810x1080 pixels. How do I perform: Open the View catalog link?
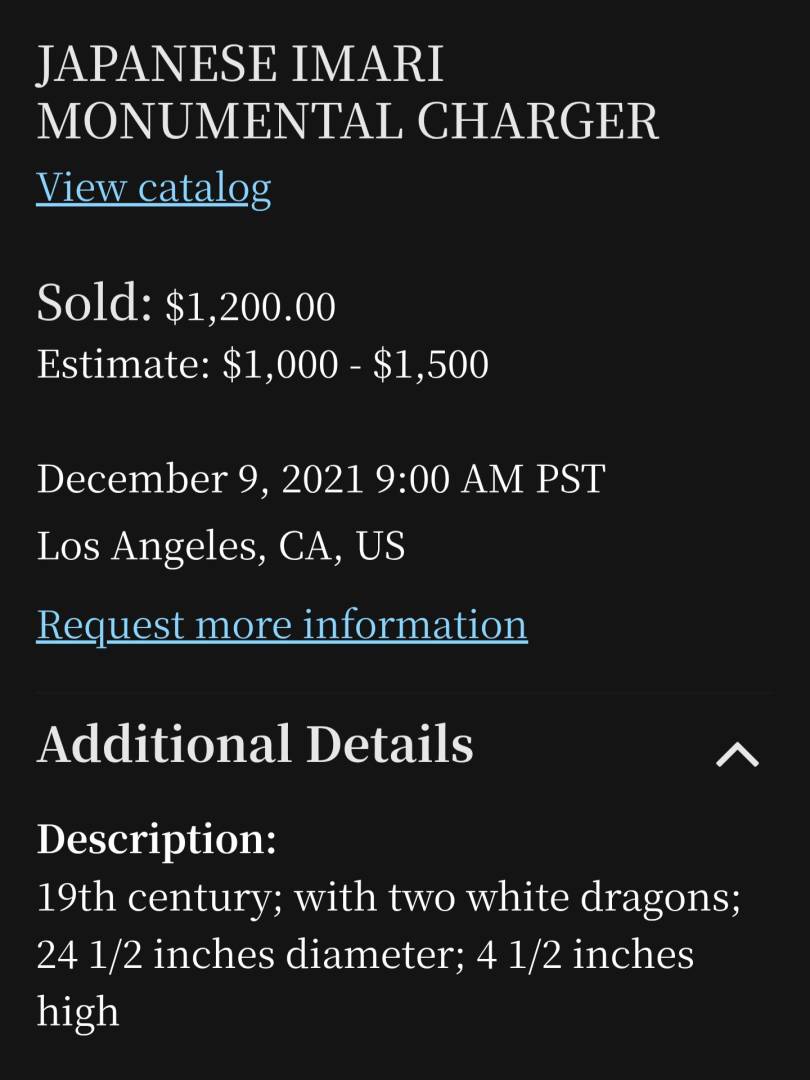pos(153,187)
